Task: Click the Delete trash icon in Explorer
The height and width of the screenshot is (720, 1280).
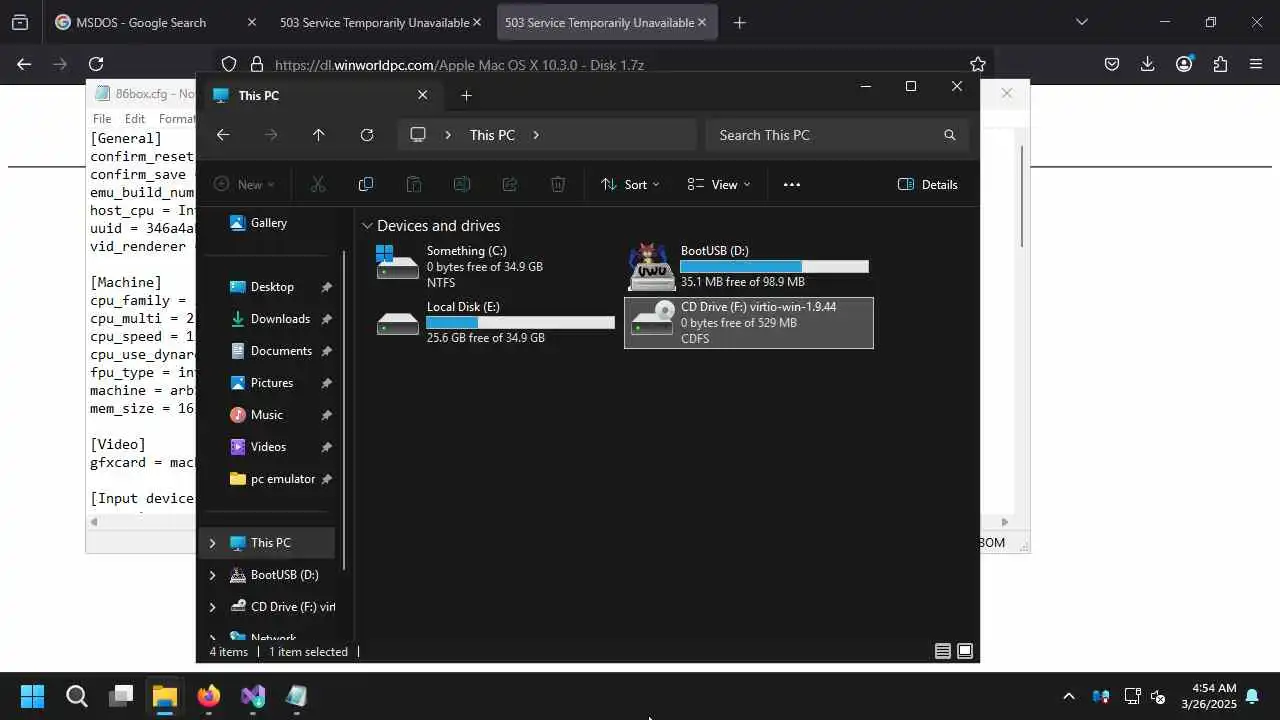Action: click(x=558, y=184)
